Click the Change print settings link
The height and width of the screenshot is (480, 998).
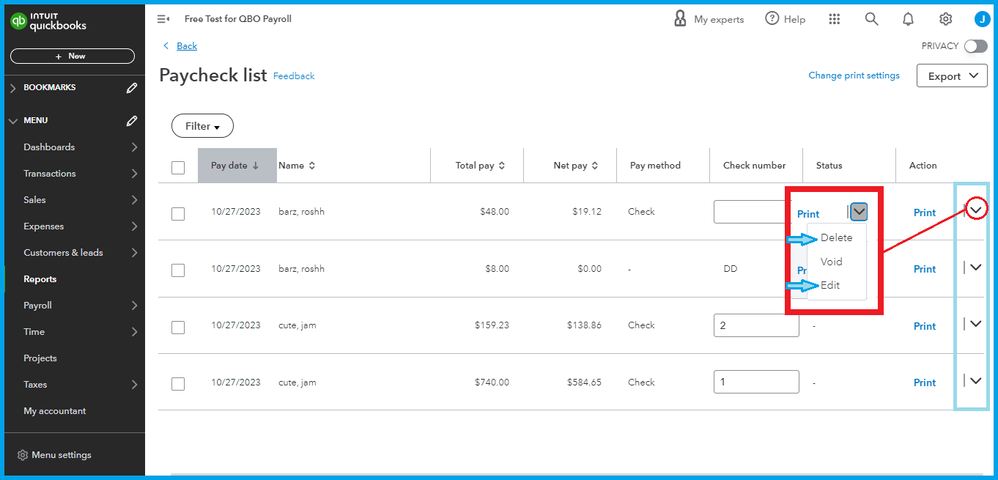tap(853, 76)
